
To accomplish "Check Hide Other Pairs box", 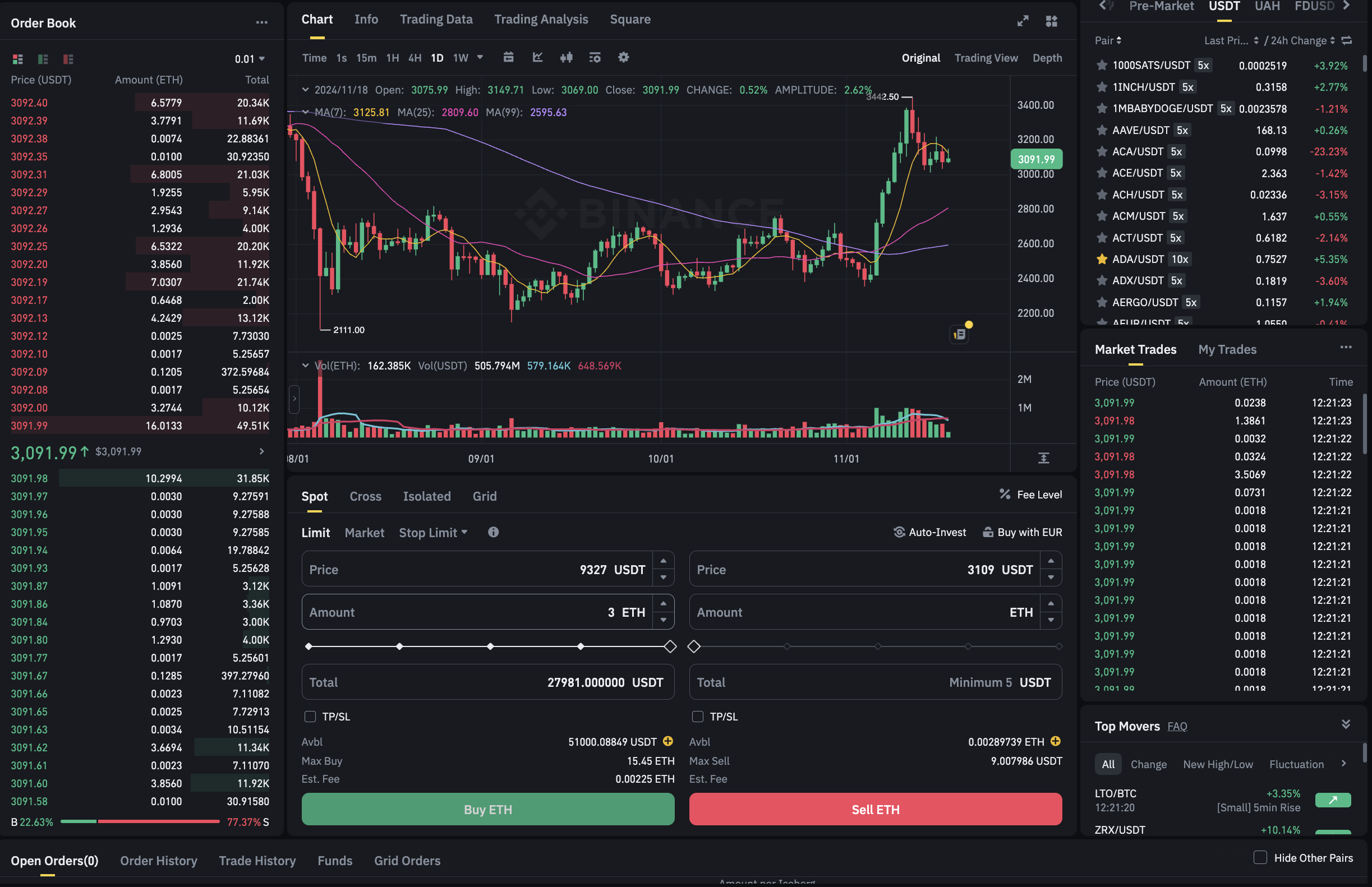I will pyautogui.click(x=1260, y=858).
